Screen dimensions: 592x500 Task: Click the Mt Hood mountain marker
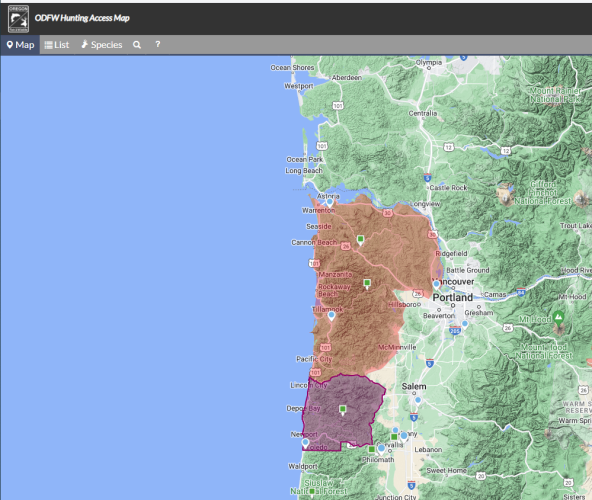[x=558, y=316]
